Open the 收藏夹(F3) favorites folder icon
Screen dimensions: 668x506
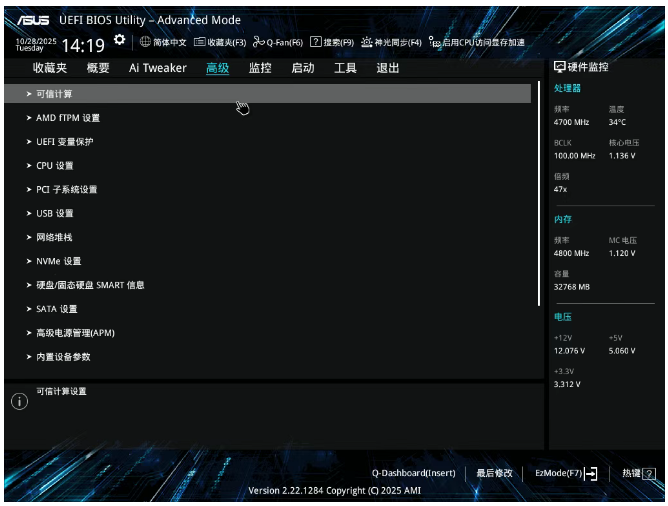(200, 42)
